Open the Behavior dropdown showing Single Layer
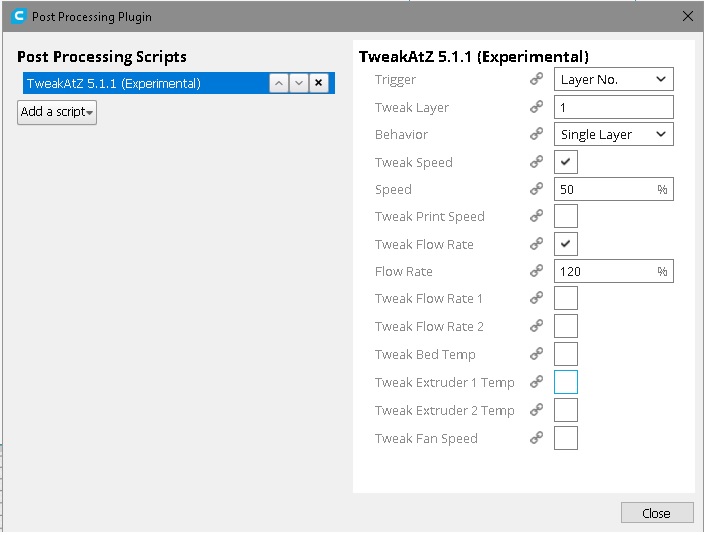The height and width of the screenshot is (535, 705). (614, 134)
